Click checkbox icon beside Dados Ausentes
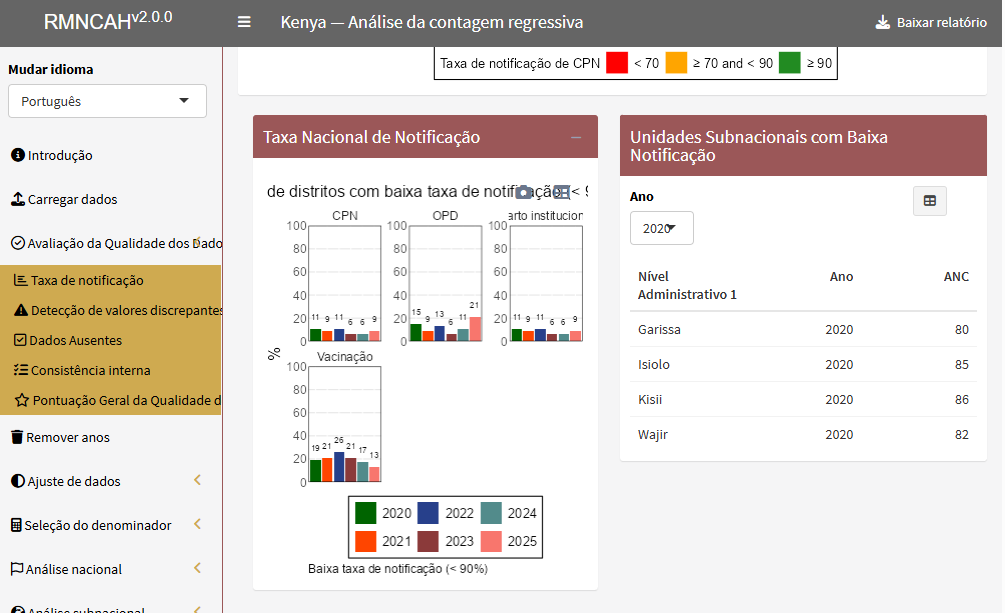Viewport: 1005px width, 613px height. (21, 340)
